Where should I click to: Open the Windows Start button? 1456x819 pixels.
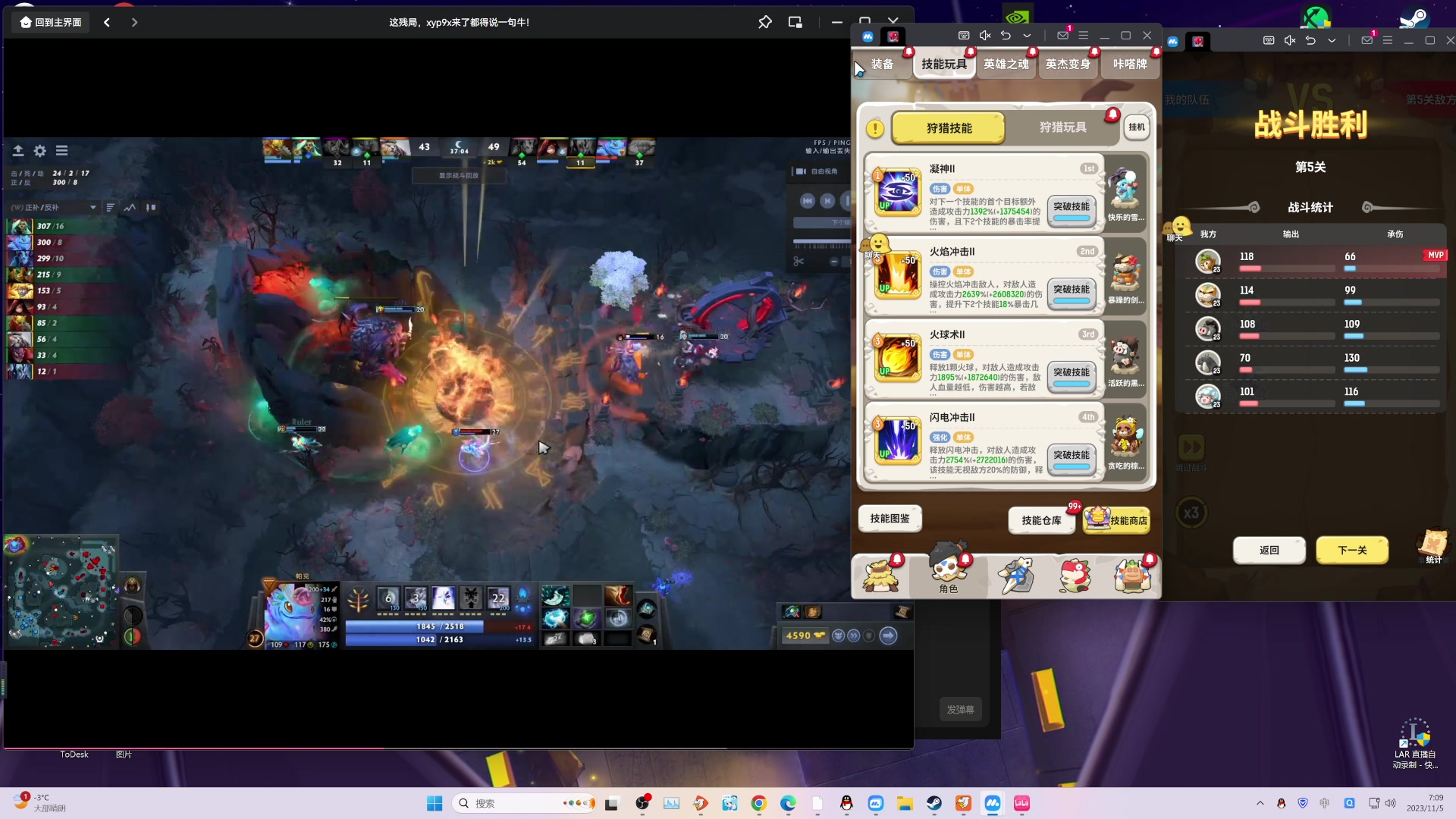[x=435, y=803]
